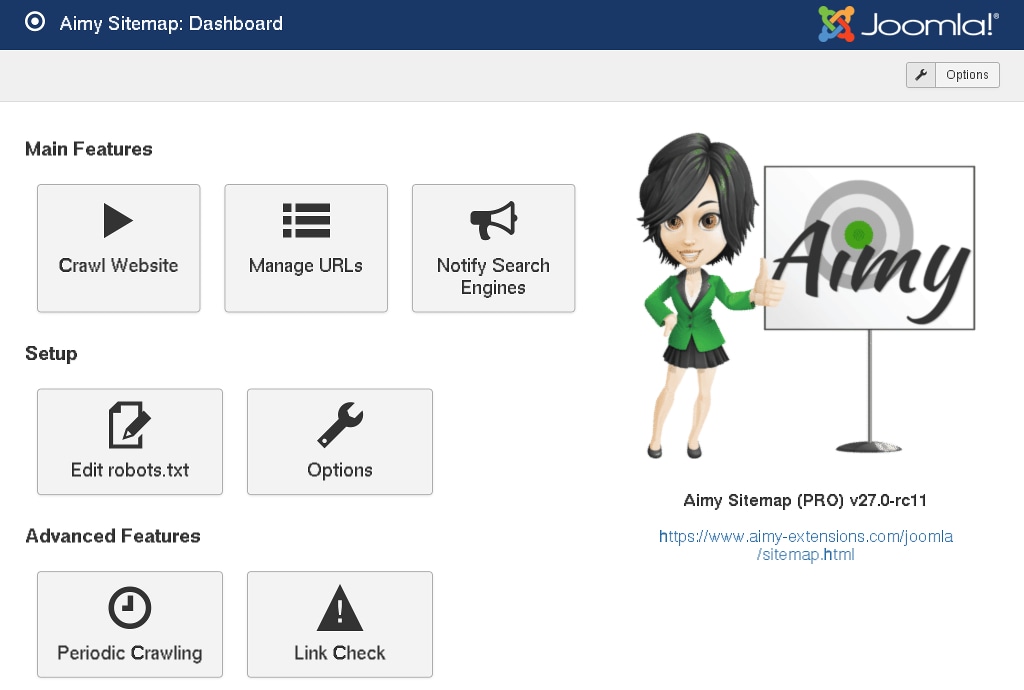
Task: Open Manage URLs via the list icon
Action: click(x=306, y=220)
